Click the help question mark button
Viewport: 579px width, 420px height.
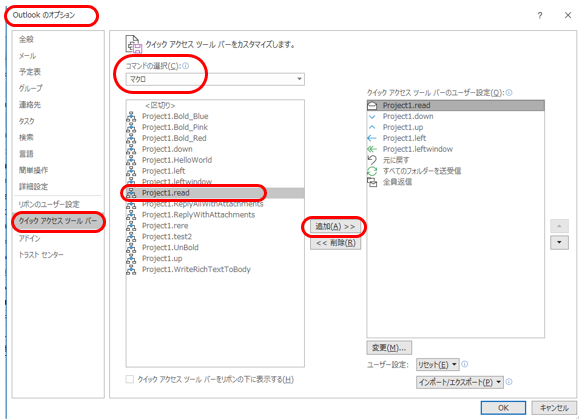540,16
